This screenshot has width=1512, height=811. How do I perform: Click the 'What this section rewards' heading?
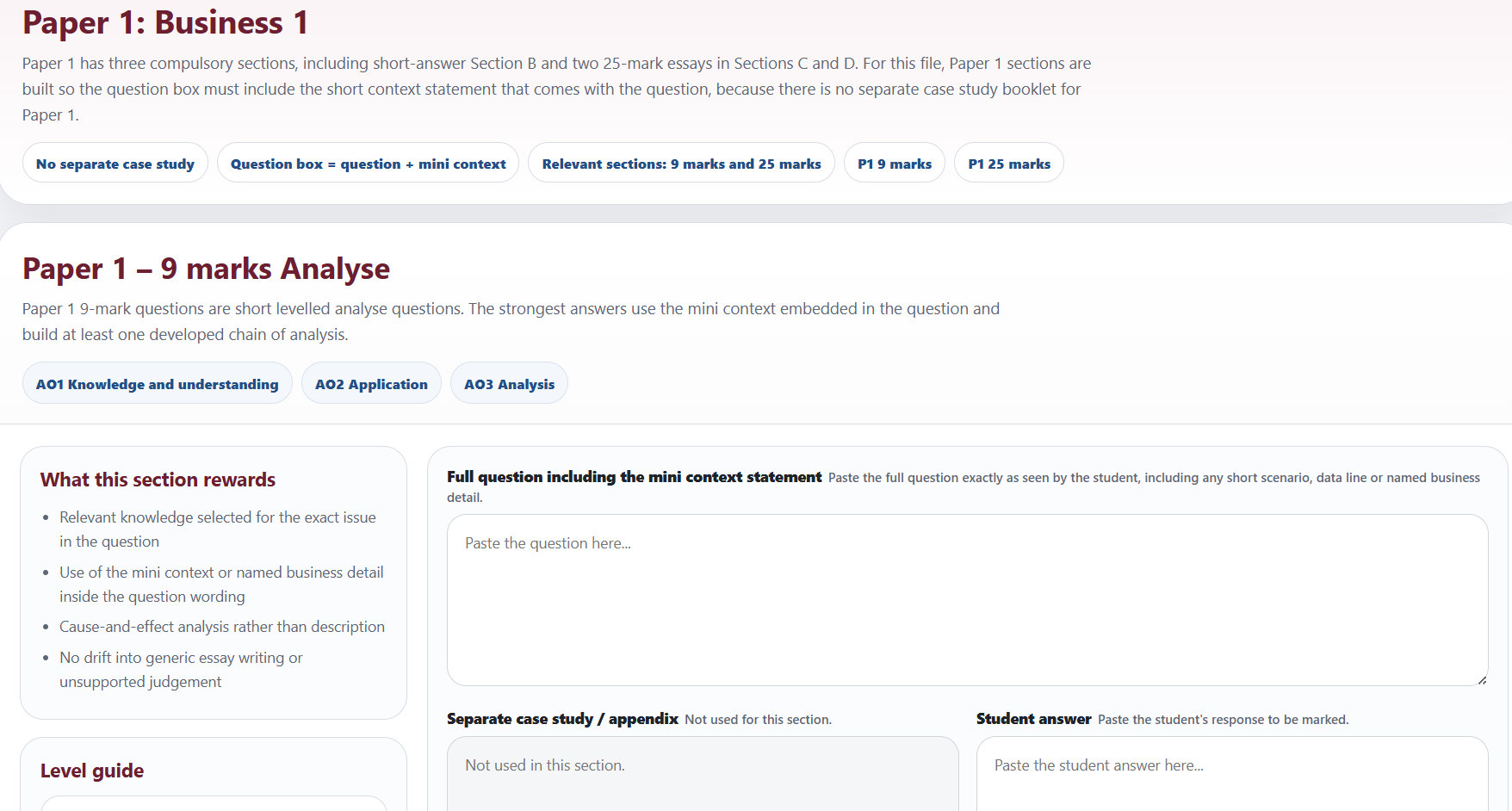(x=158, y=480)
